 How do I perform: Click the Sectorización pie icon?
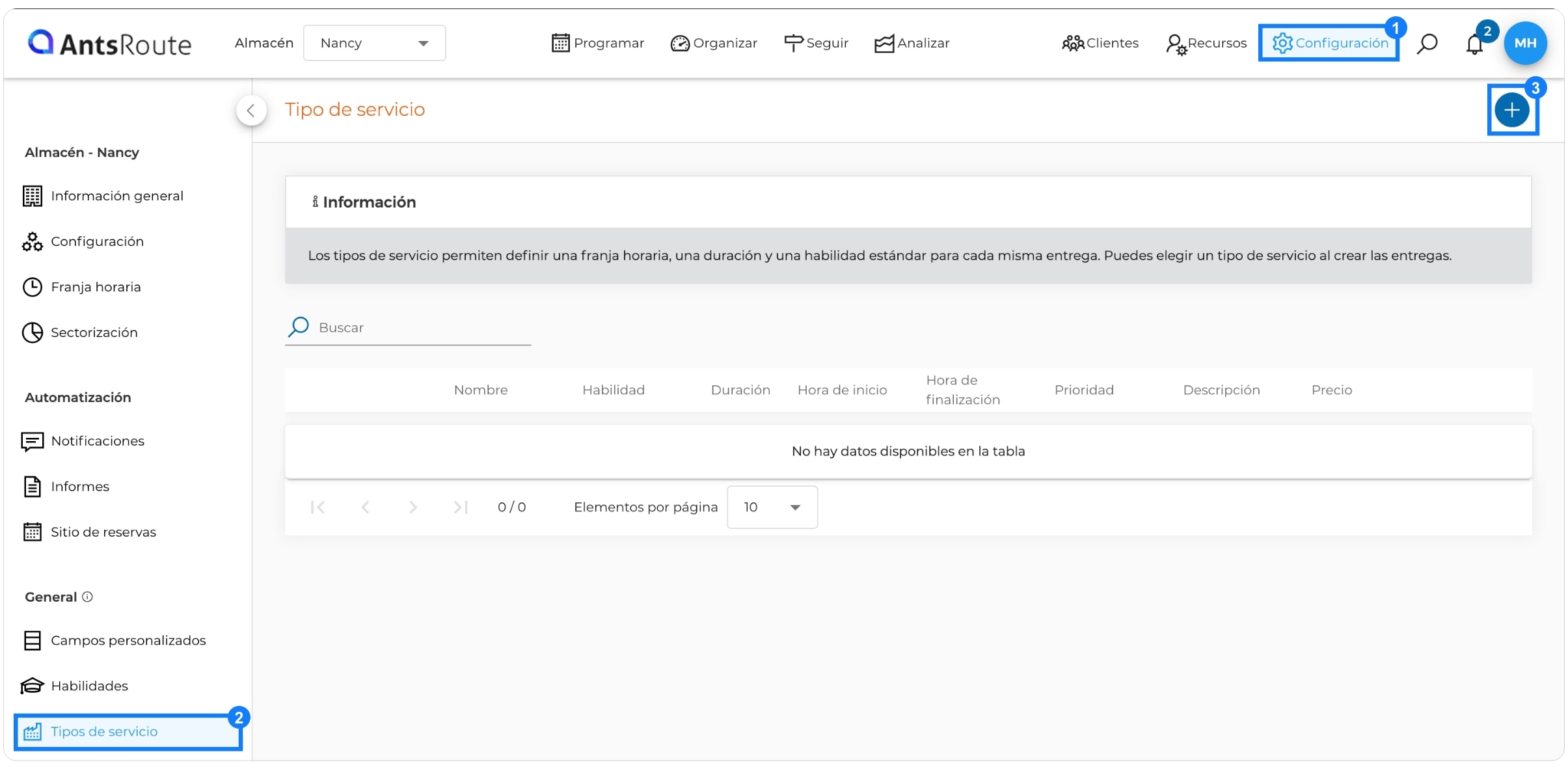coord(33,332)
